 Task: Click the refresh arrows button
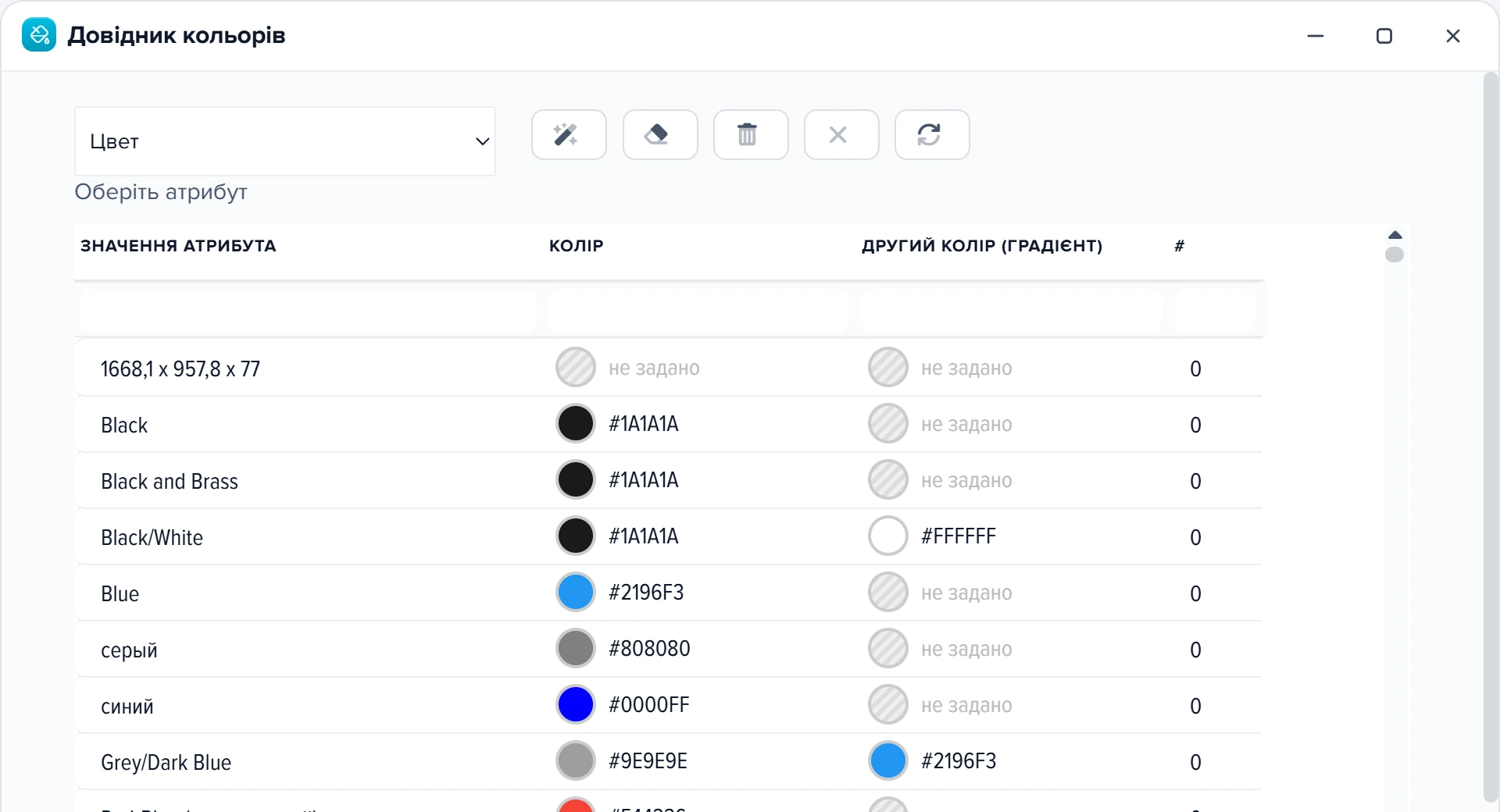(932, 135)
